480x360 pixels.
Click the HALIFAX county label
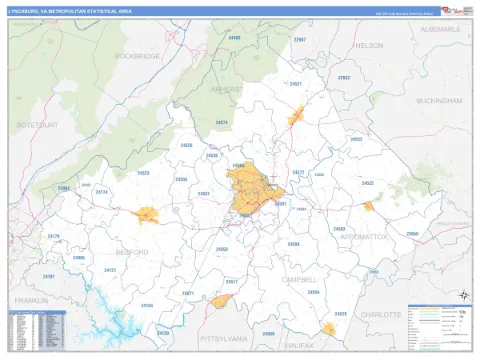coord(299,346)
